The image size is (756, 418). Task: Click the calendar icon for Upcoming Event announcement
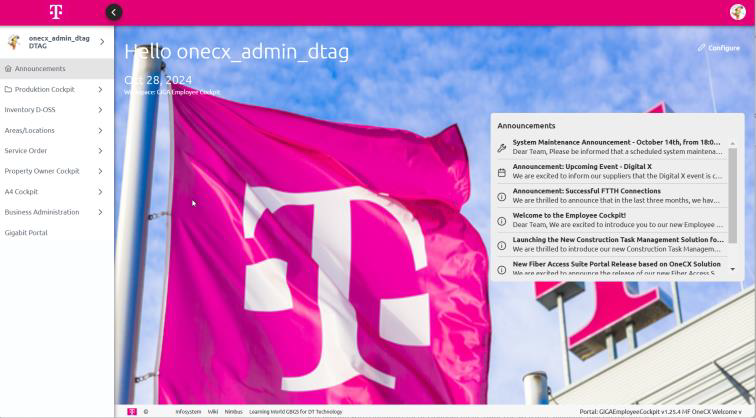(502, 172)
